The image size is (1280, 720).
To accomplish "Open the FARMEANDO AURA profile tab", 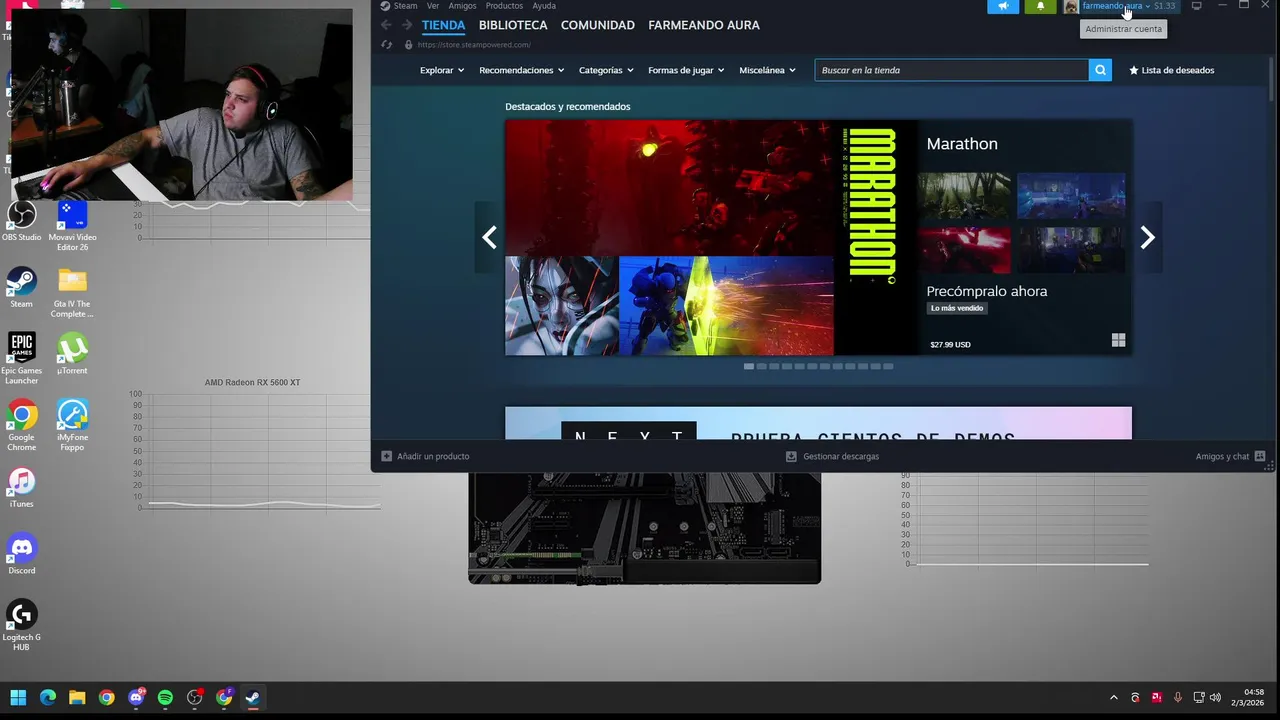I will tap(704, 25).
